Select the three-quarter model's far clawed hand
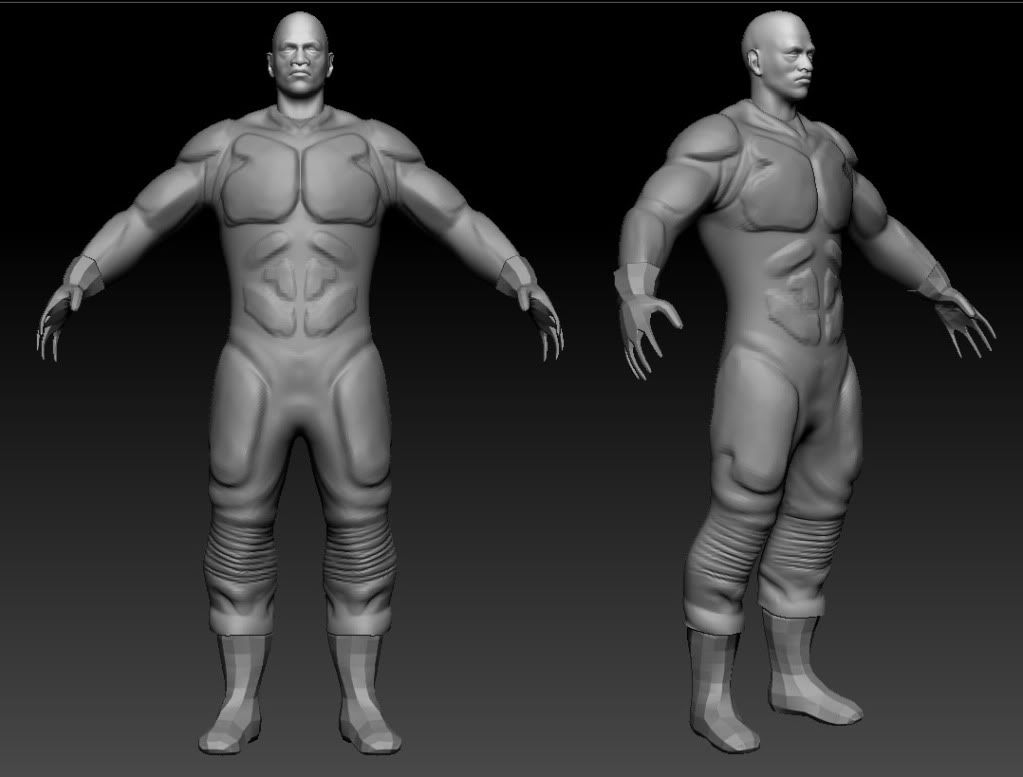 pyautogui.click(x=965, y=318)
